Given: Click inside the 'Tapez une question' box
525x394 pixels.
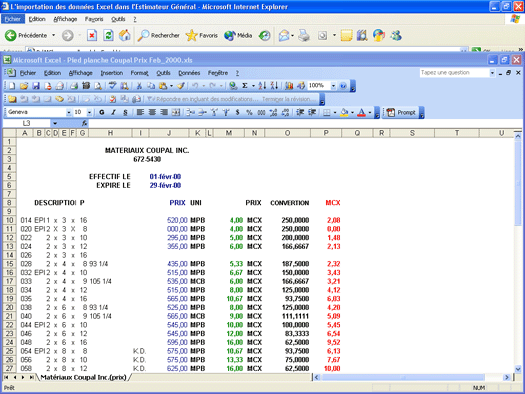Looking at the screenshot, I should (x=454, y=73).
